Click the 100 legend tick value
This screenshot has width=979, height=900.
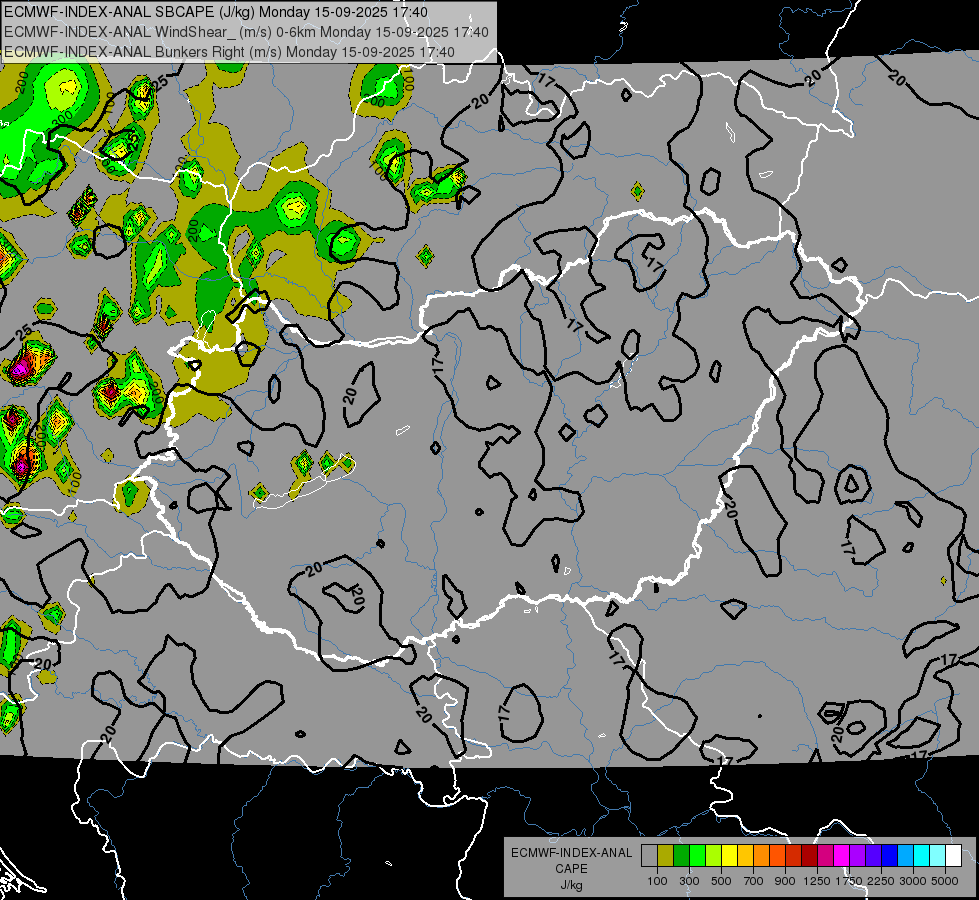tap(657, 881)
